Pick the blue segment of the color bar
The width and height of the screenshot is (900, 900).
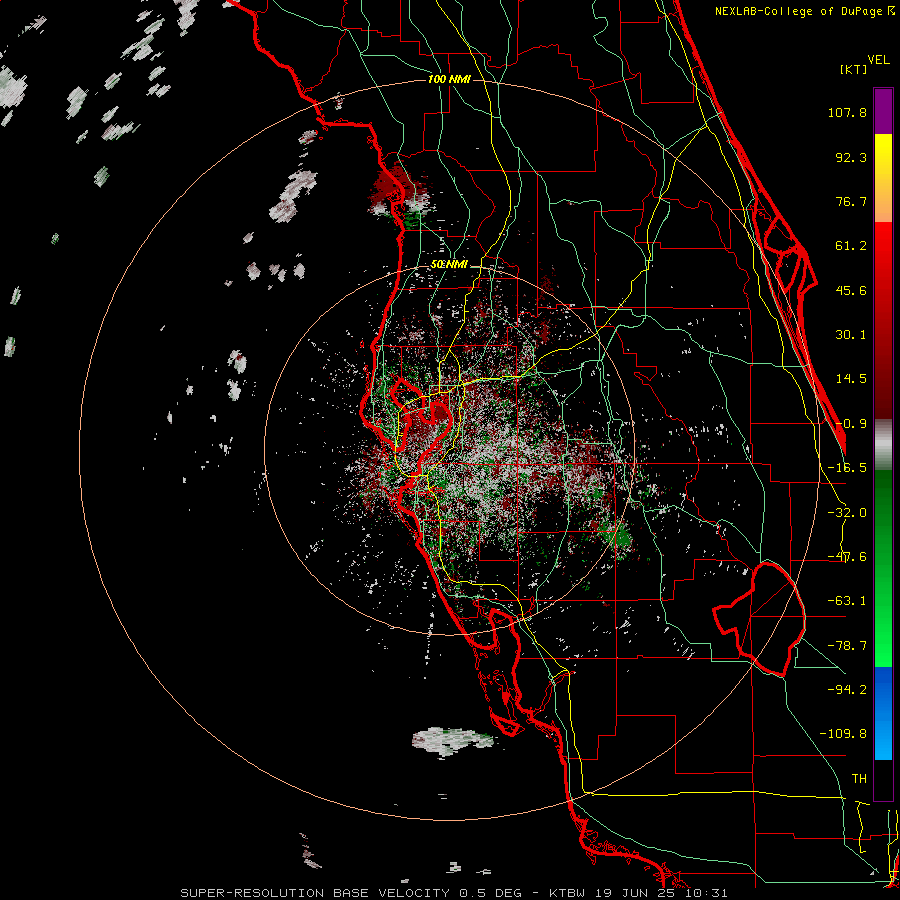[x=883, y=713]
